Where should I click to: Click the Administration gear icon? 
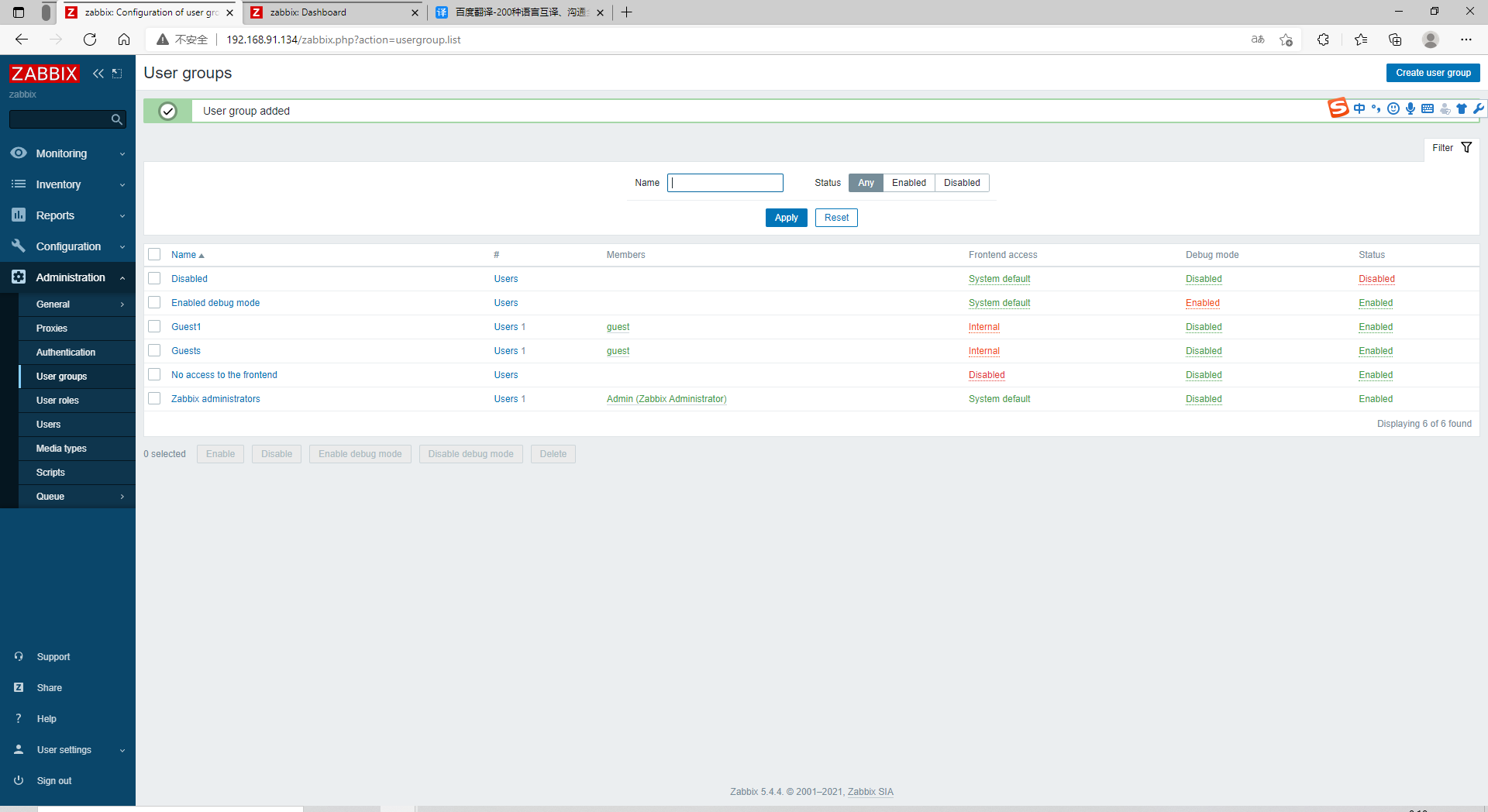(x=19, y=277)
